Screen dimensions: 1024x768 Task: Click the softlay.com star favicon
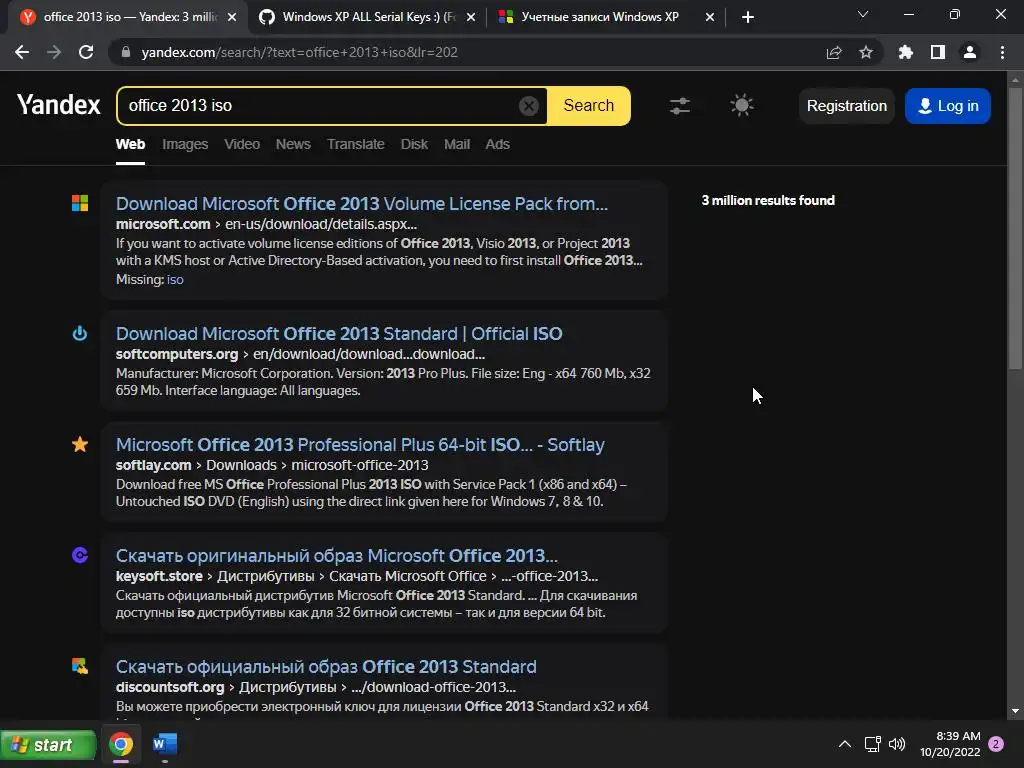(80, 444)
